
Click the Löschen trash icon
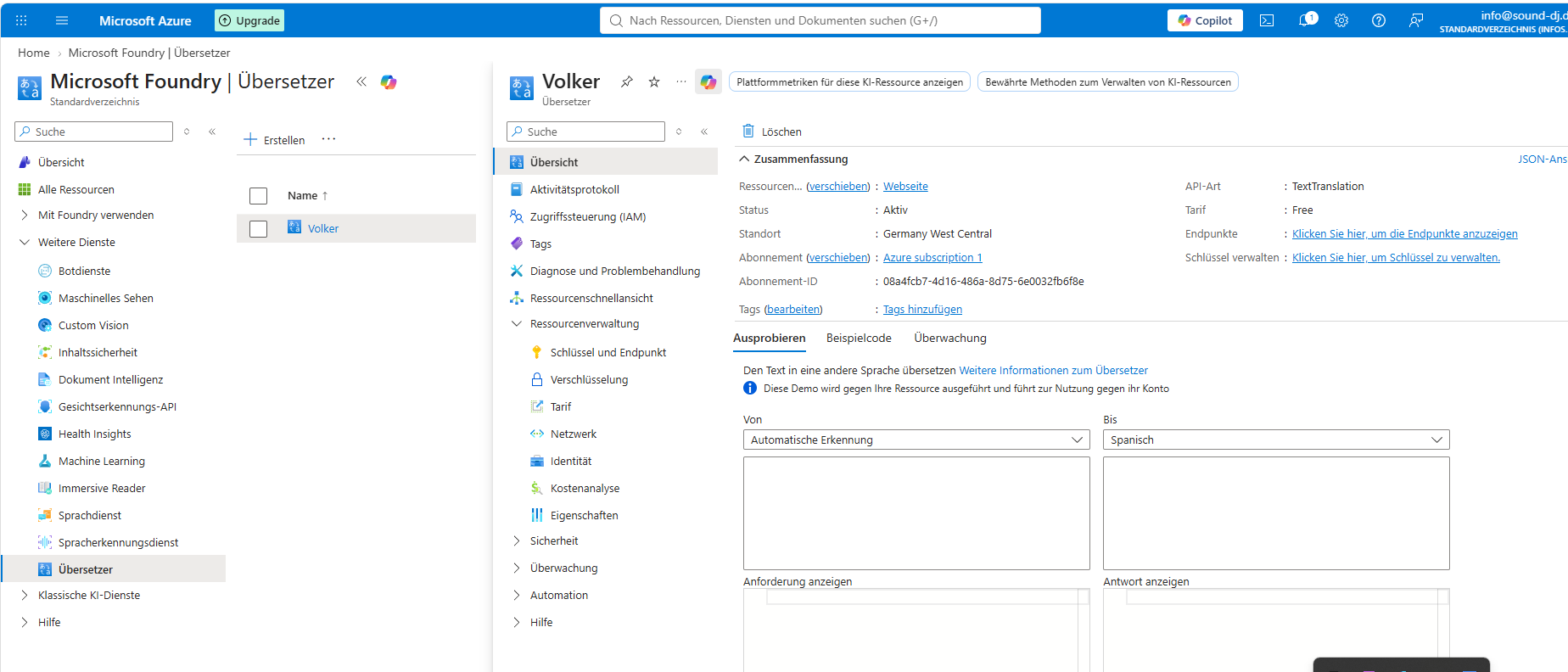(748, 131)
